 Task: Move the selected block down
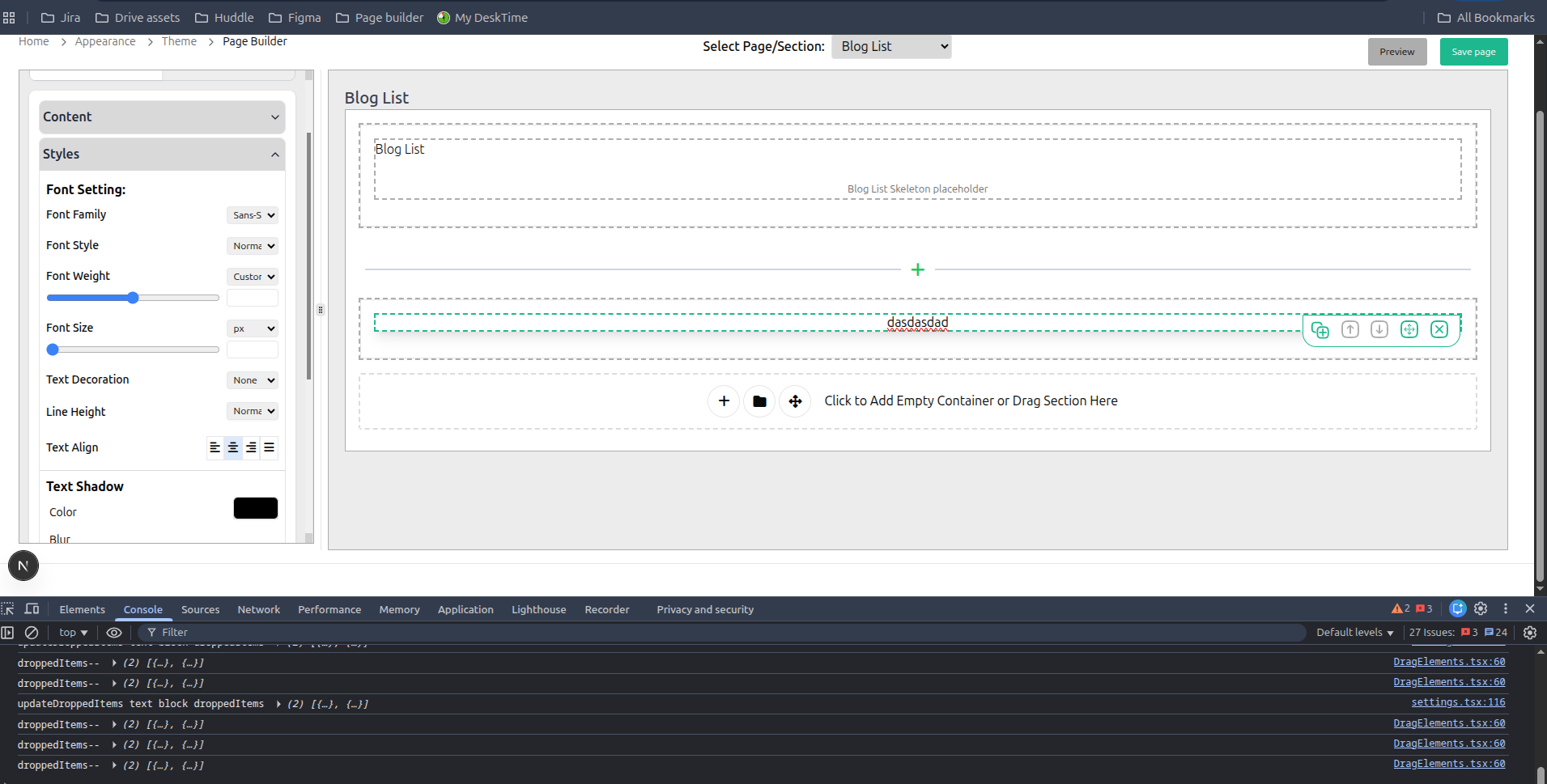click(x=1379, y=330)
